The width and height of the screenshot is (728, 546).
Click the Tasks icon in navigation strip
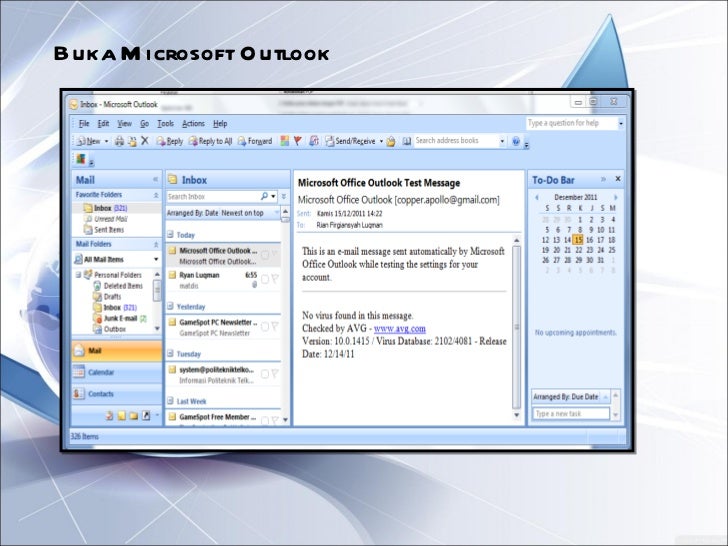[x=110, y=416]
